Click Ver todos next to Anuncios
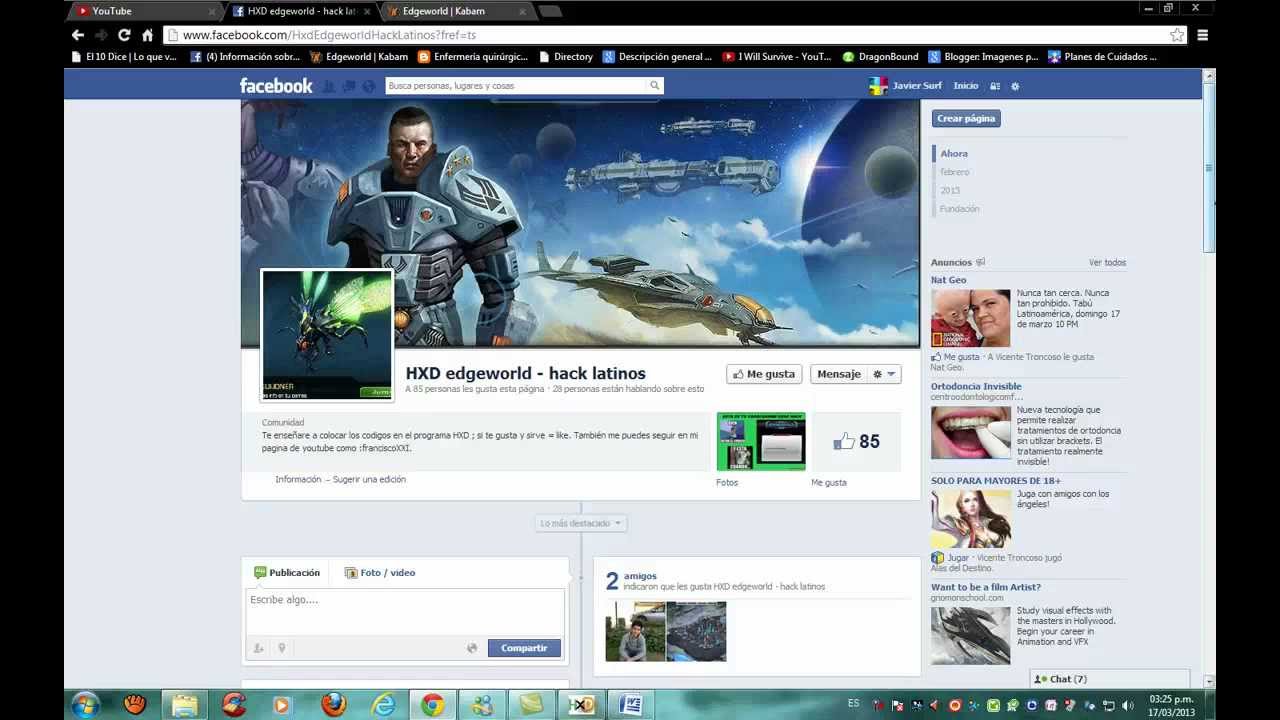 1107,263
